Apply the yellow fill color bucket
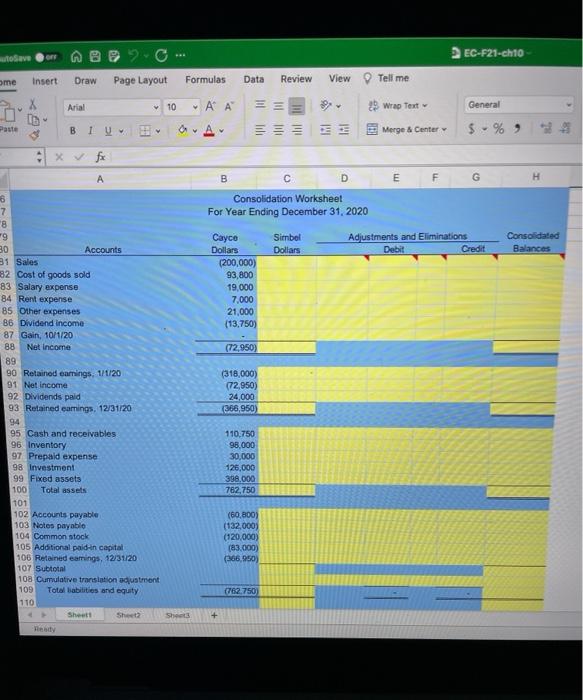Viewport: 583px width, 700px height. coord(183,130)
